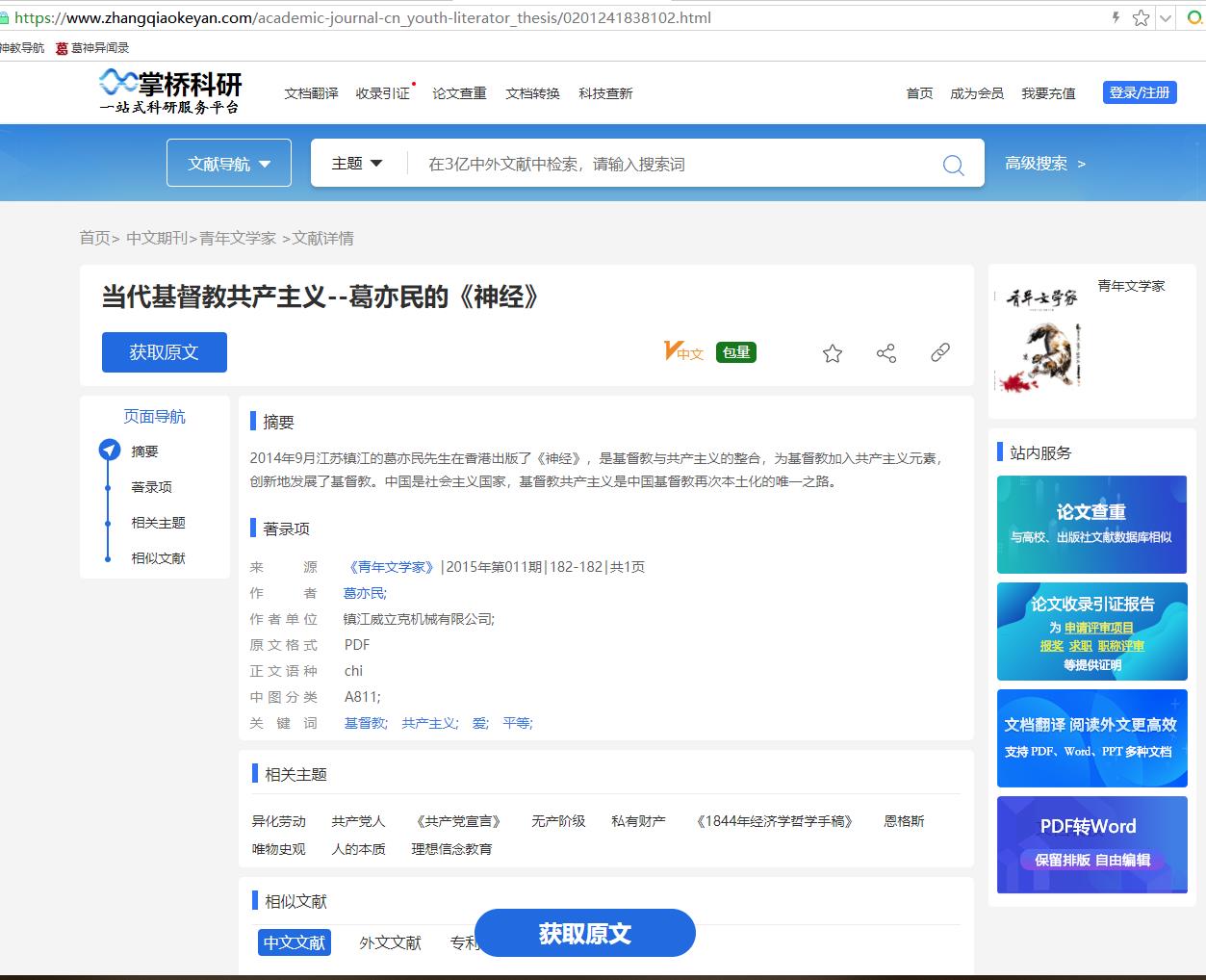
Task: Click the share icon beside the article title
Action: 886,353
